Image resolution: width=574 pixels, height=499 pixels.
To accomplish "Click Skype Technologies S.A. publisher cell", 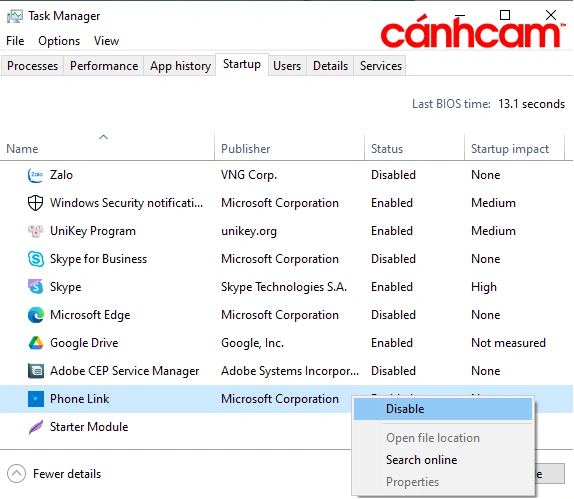I will [284, 287].
